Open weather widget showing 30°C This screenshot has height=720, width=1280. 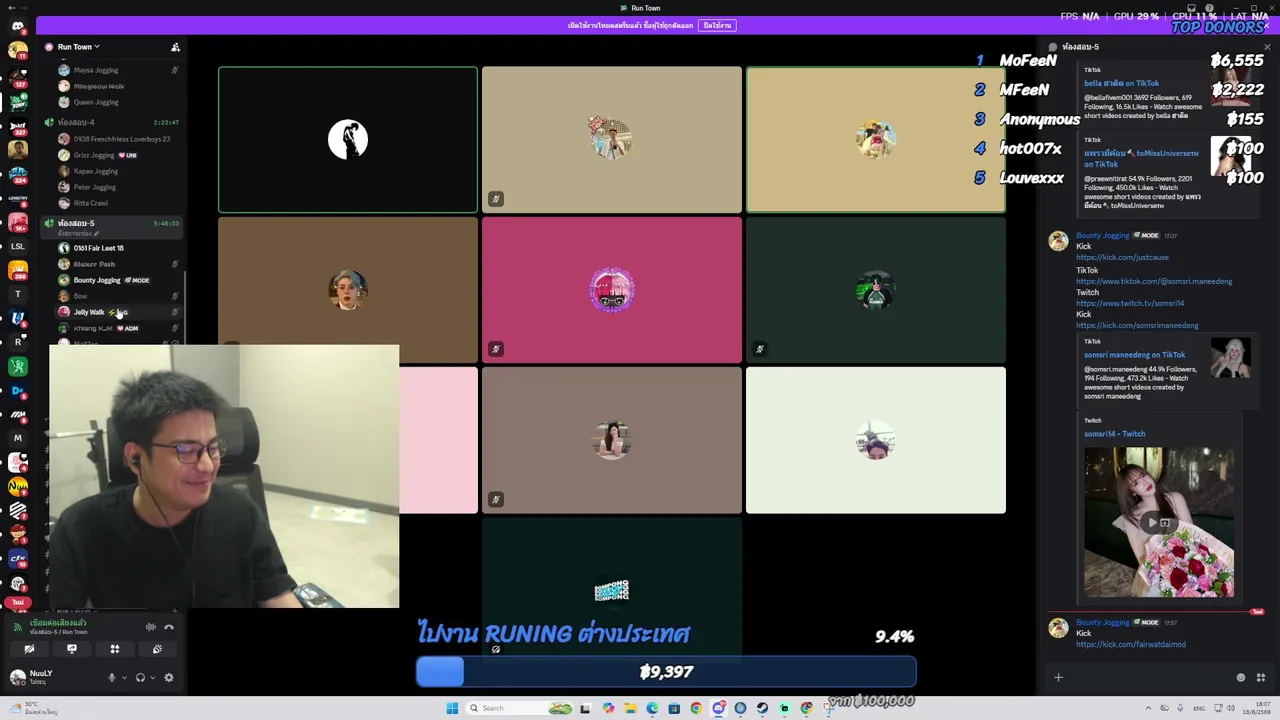tap(32, 708)
